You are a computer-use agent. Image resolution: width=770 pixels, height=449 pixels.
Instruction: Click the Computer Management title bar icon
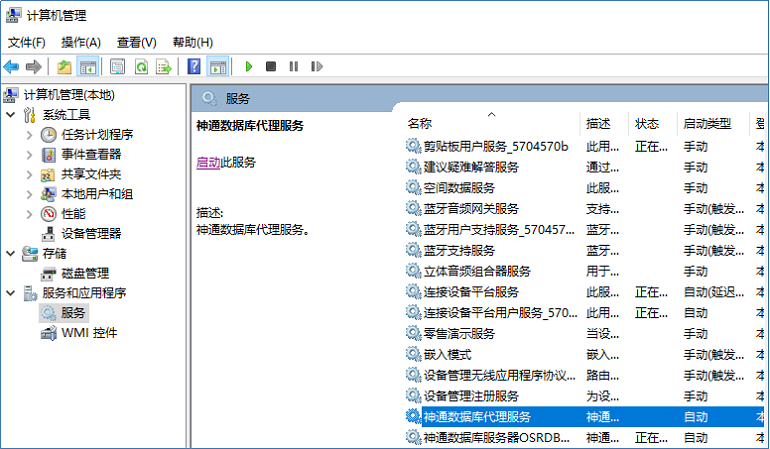(x=14, y=15)
